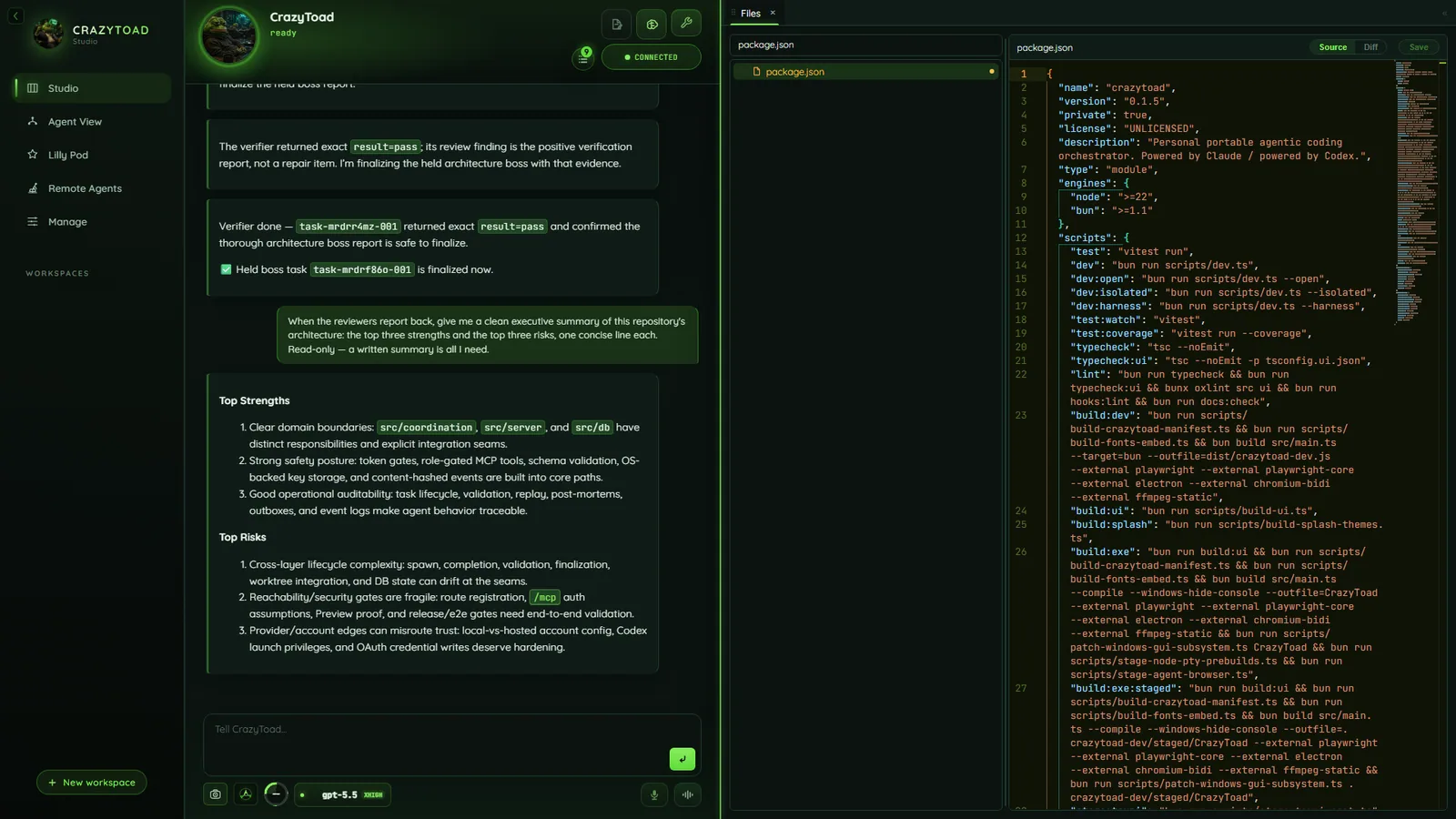Start voice mode waveform button
The width and height of the screenshot is (1456, 819).
[x=688, y=794]
